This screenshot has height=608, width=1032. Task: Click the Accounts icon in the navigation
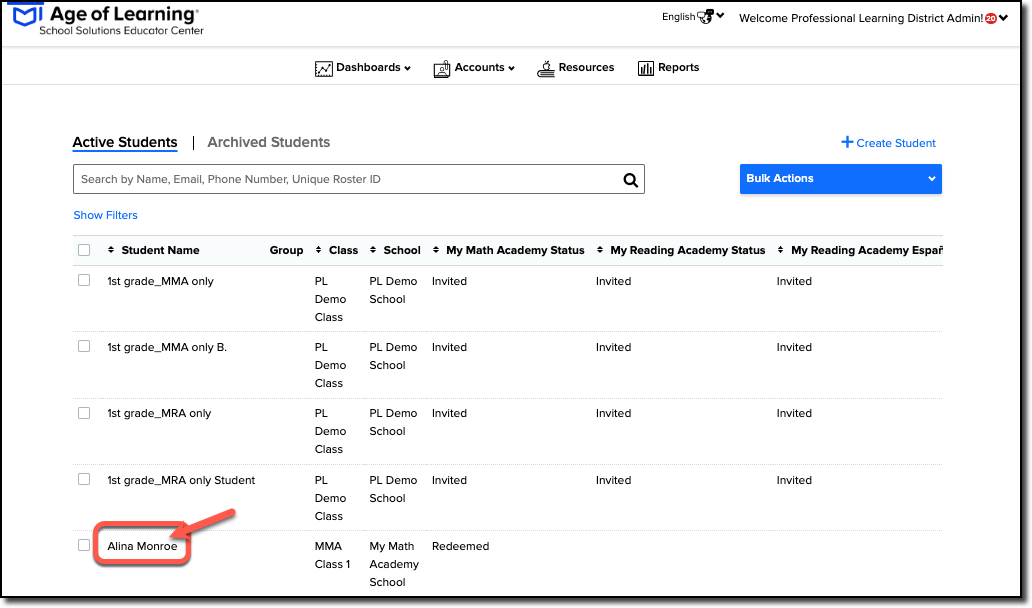coord(442,68)
